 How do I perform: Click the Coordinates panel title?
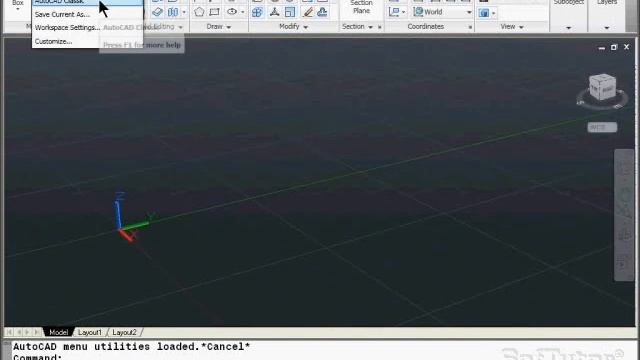[425, 27]
